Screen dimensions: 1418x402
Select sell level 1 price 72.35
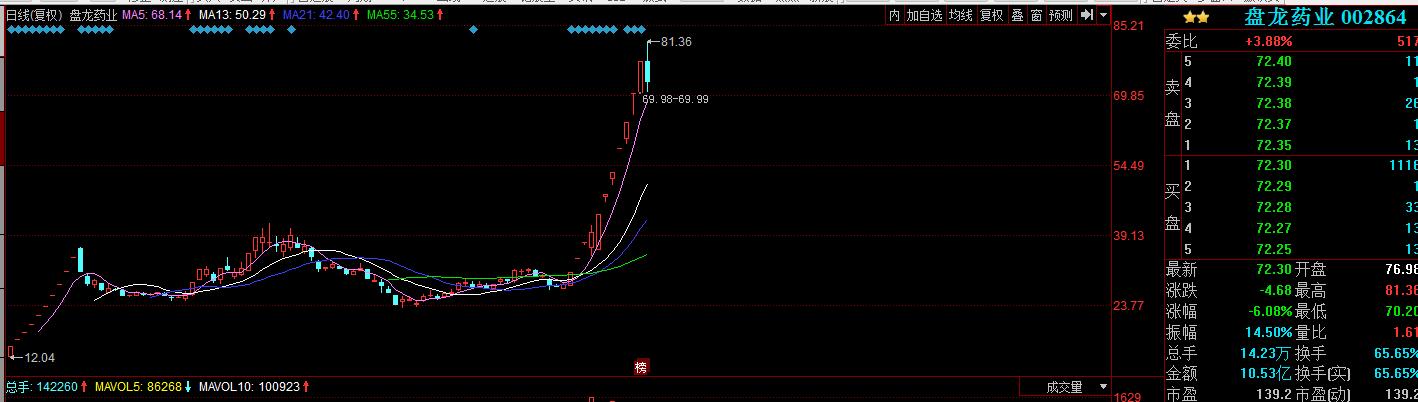(x=1273, y=145)
